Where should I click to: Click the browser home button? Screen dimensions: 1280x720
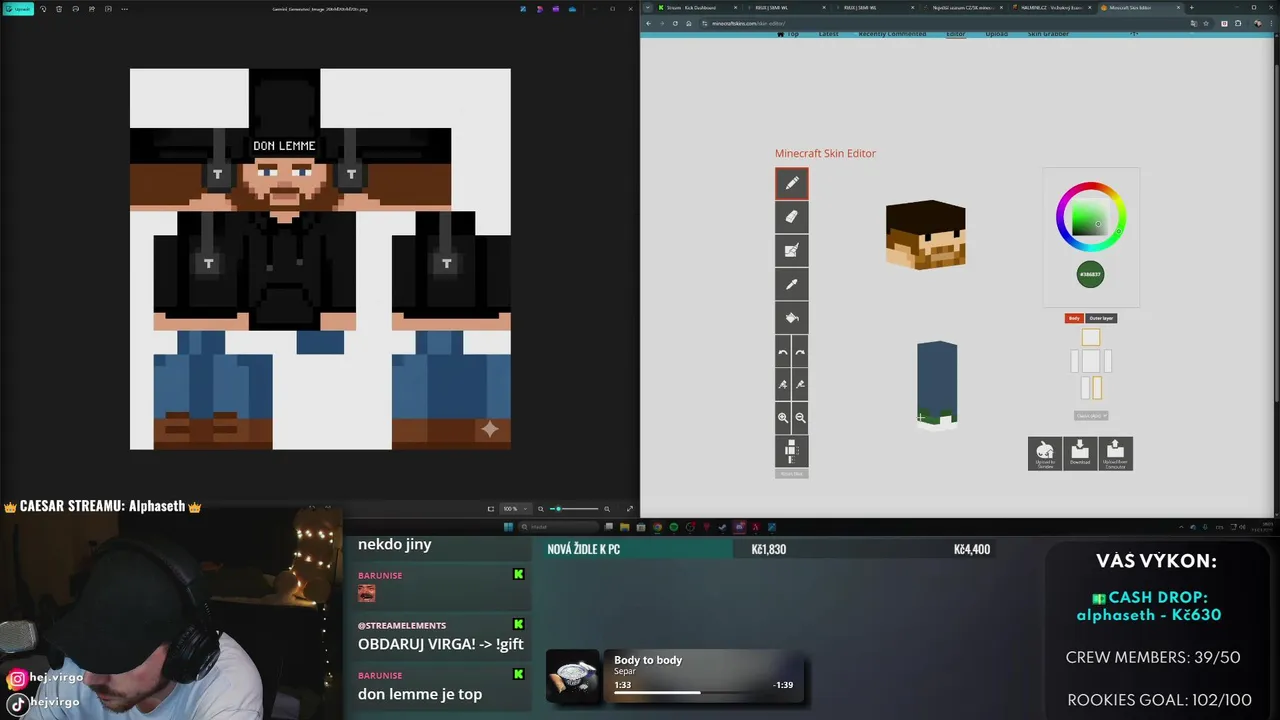click(688, 23)
